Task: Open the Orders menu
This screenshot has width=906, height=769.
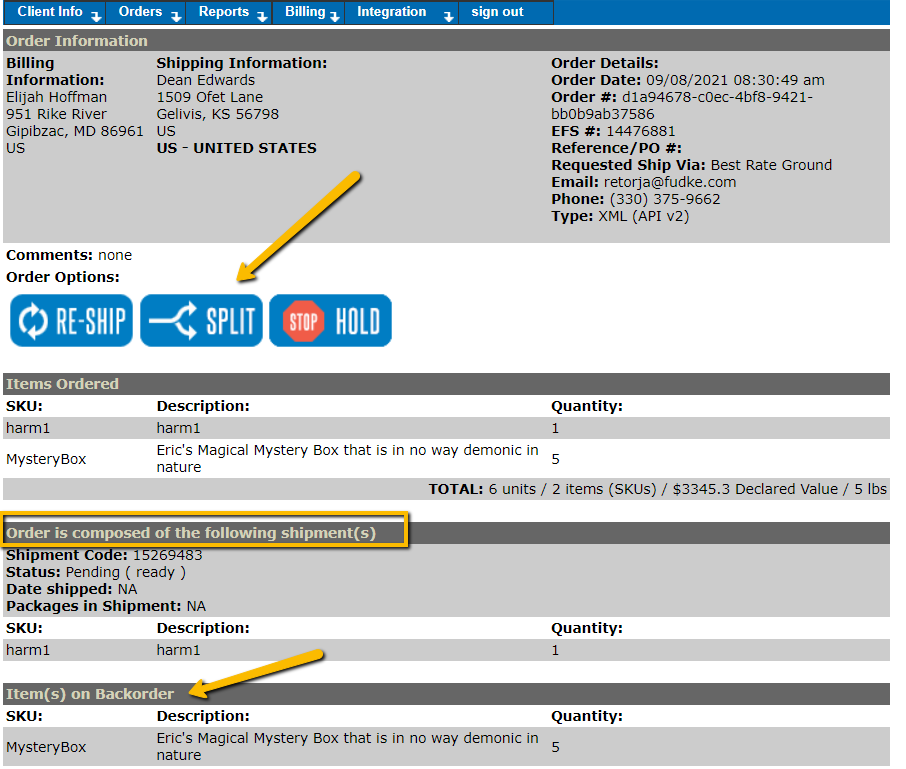Action: click(x=145, y=12)
